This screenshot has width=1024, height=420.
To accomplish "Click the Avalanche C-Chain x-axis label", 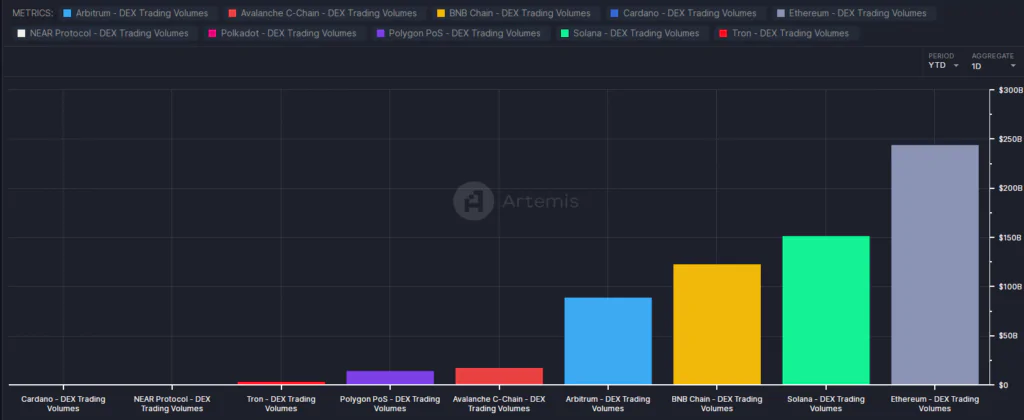I will (x=499, y=404).
